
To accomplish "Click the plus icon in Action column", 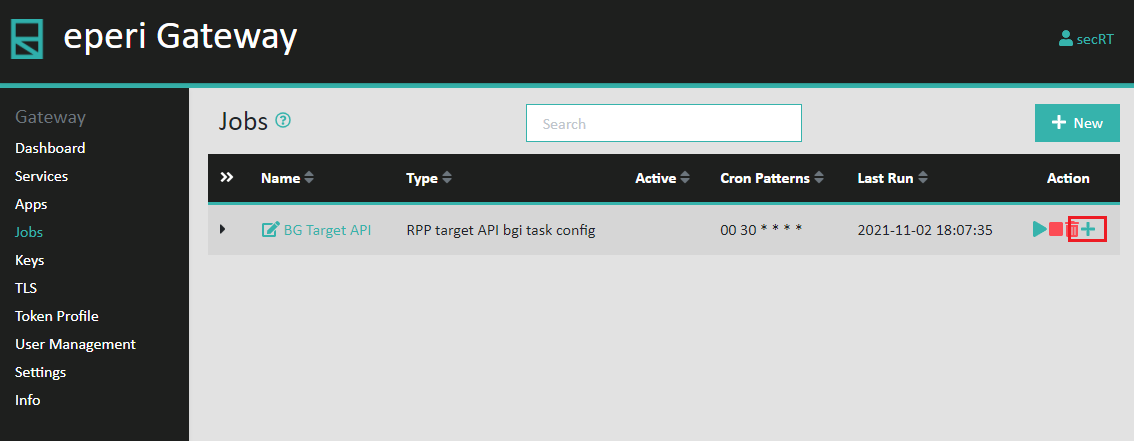I will (x=1088, y=229).
